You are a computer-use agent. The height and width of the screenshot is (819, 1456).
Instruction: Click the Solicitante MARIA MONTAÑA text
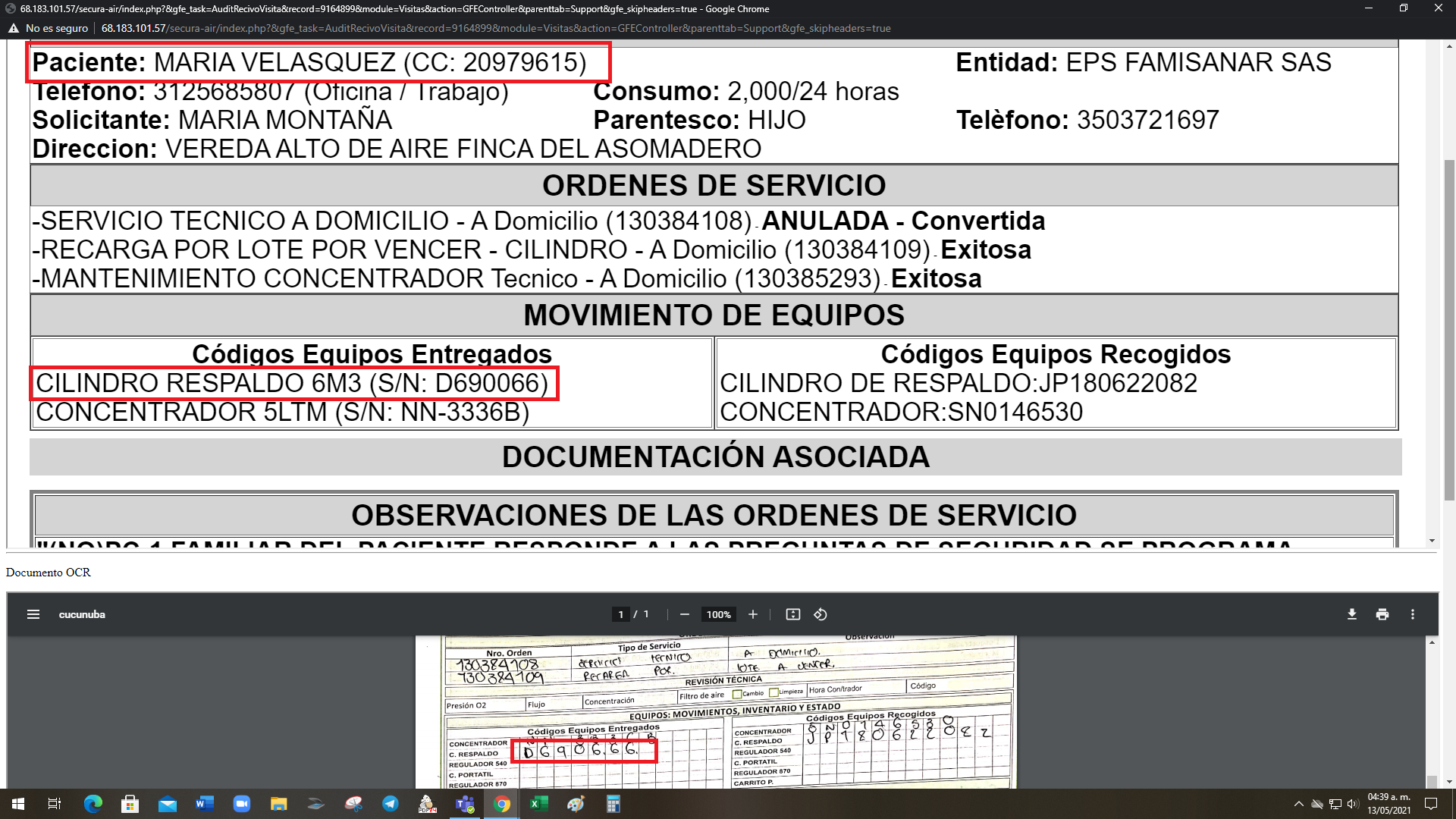(x=212, y=120)
